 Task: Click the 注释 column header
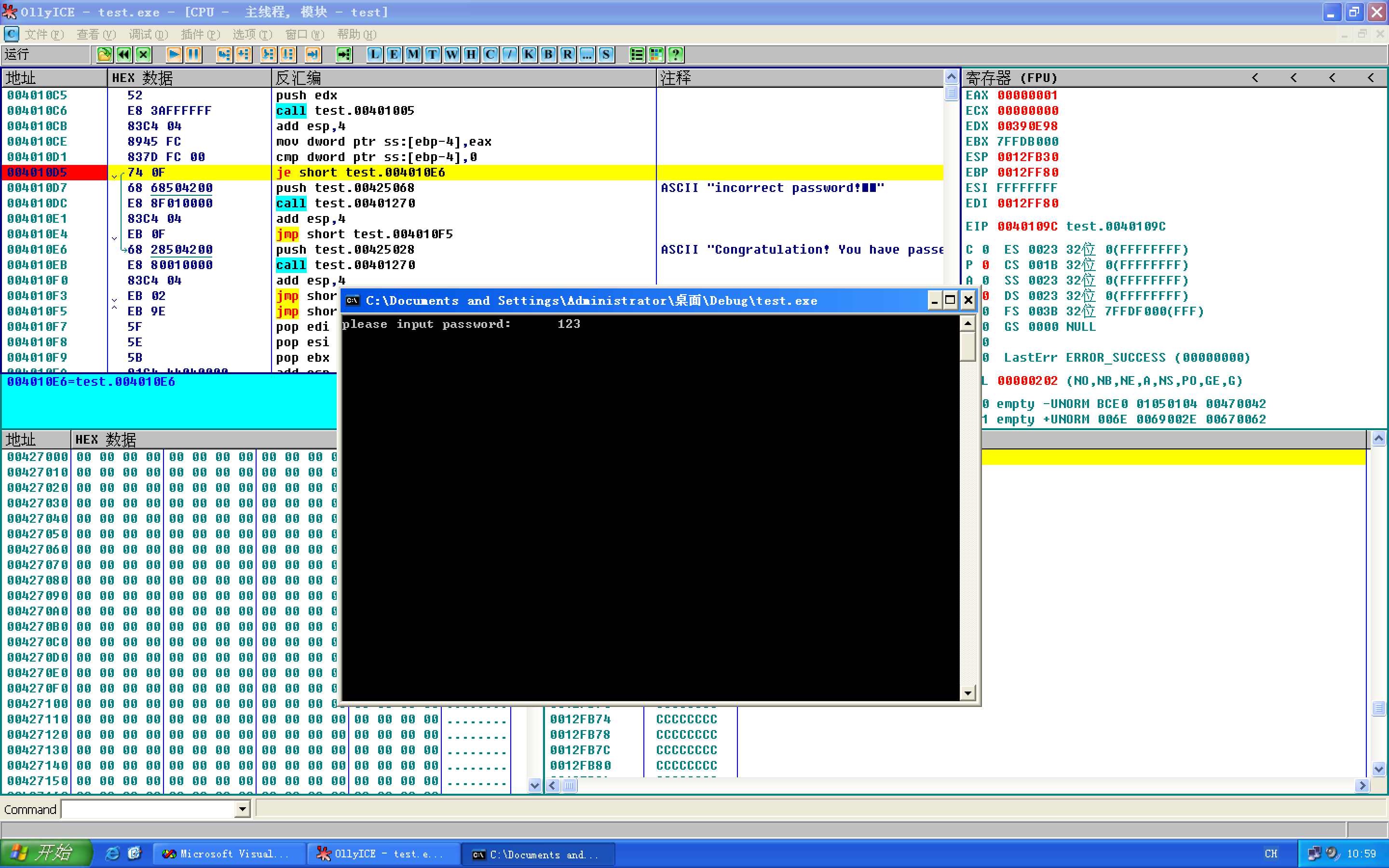pos(799,78)
